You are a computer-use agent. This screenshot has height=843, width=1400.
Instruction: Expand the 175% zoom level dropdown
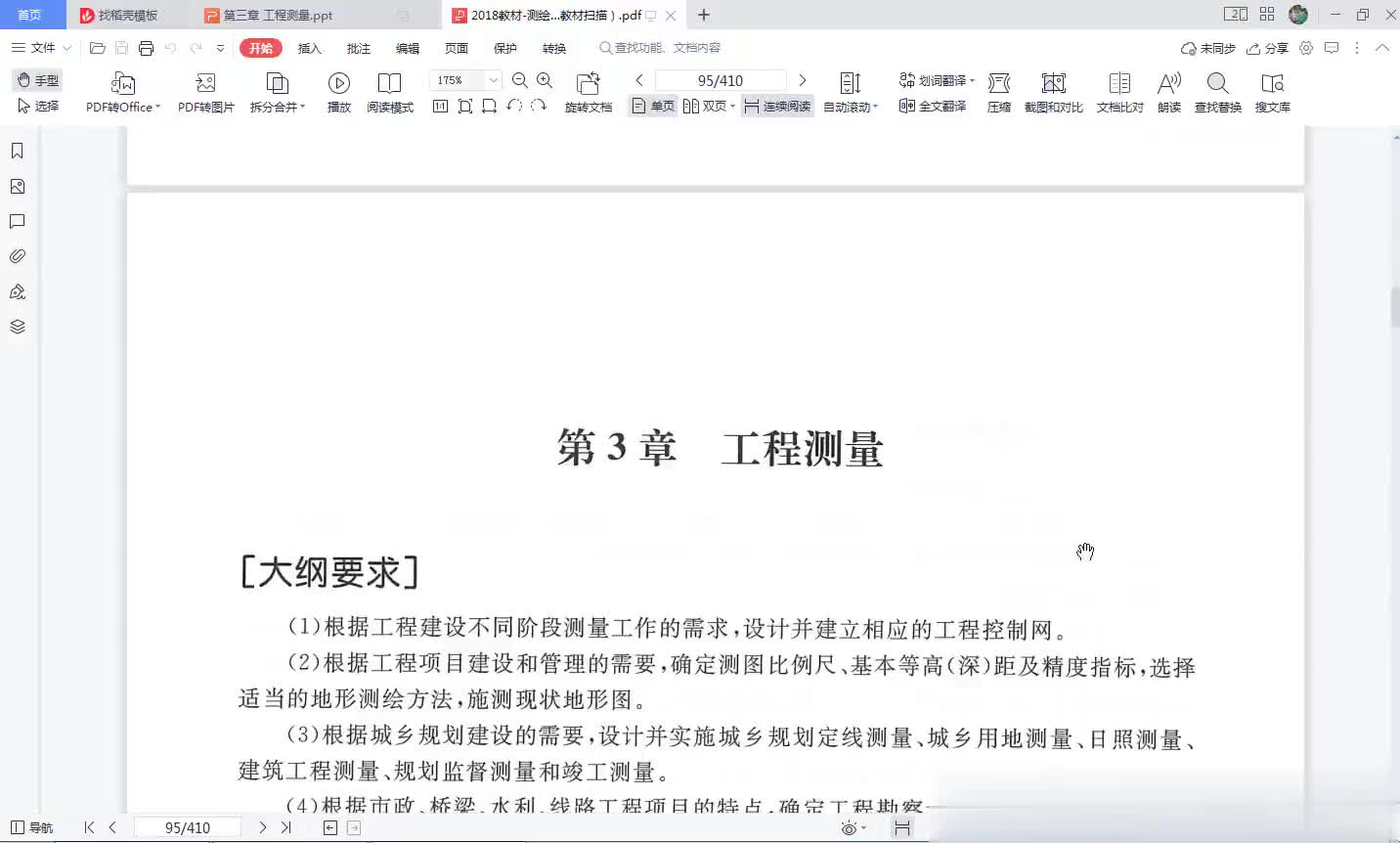[x=494, y=80]
